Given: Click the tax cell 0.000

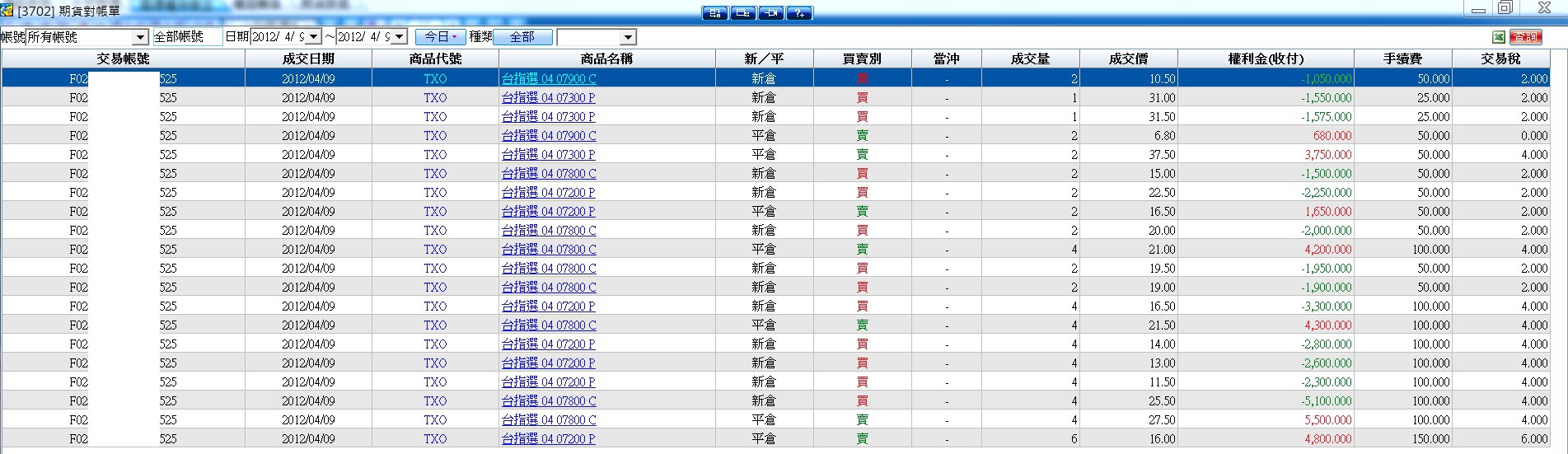Looking at the screenshot, I should tap(1500, 135).
